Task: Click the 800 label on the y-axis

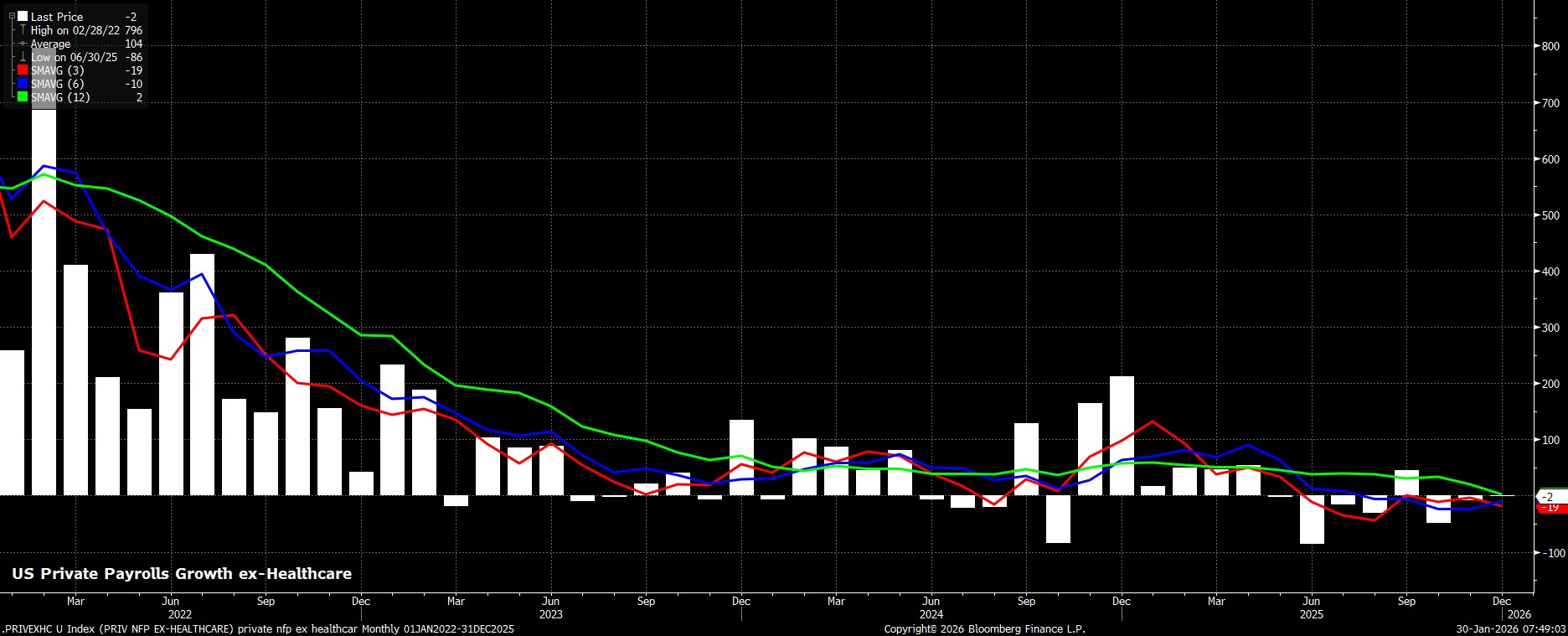Action: (1550, 47)
